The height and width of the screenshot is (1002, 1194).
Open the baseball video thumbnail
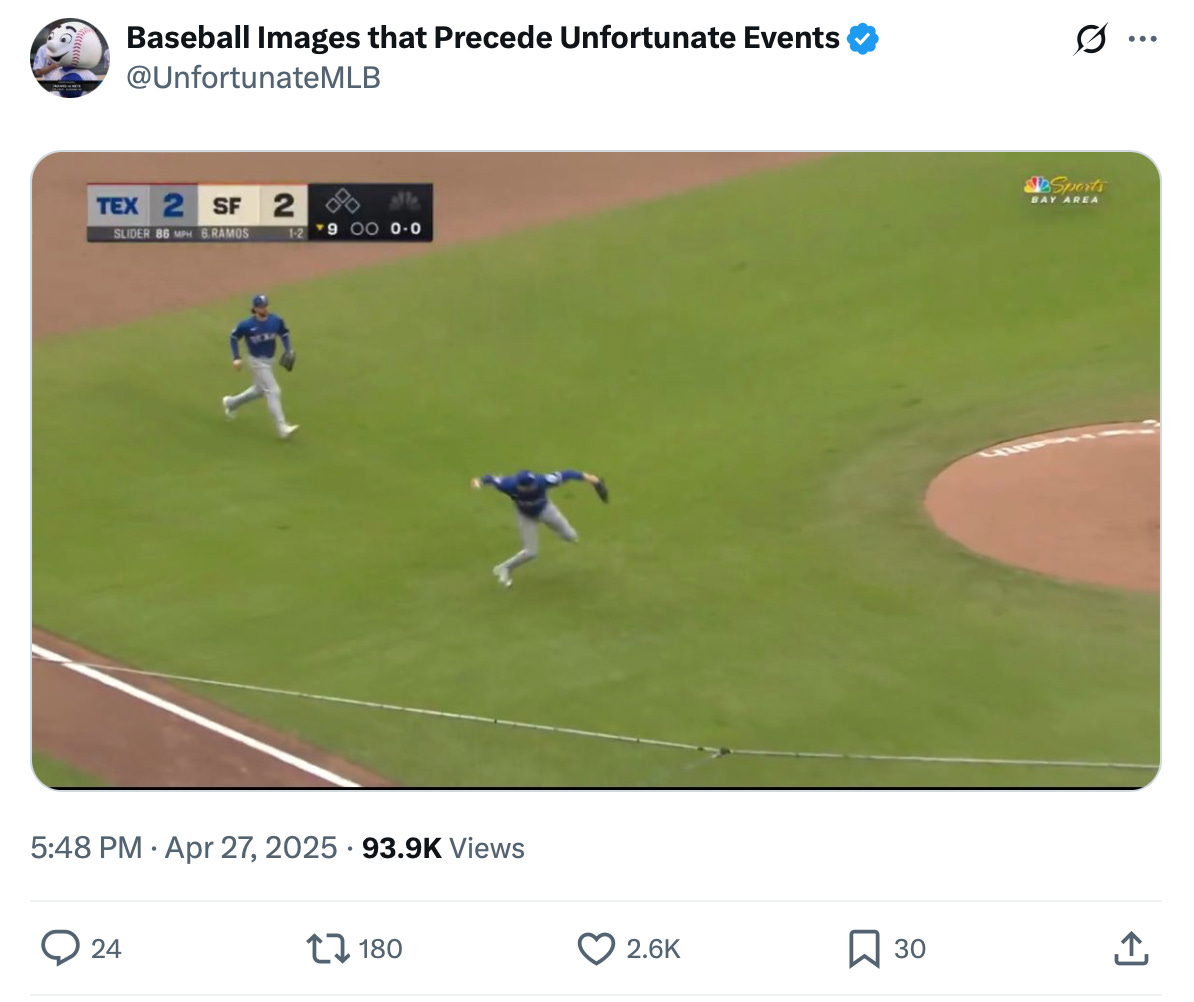coord(595,470)
